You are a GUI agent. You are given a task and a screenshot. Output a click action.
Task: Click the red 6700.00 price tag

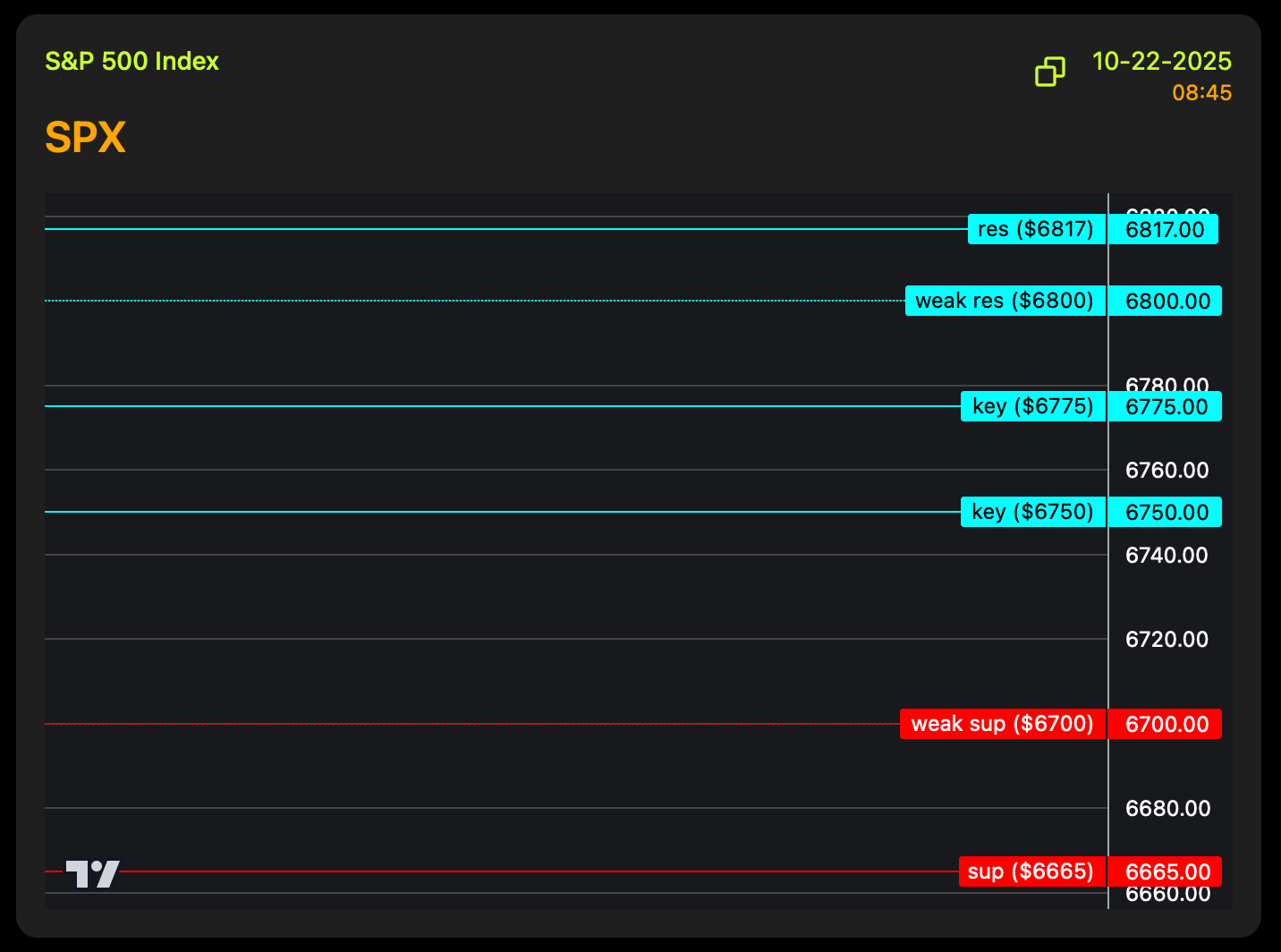point(1166,724)
